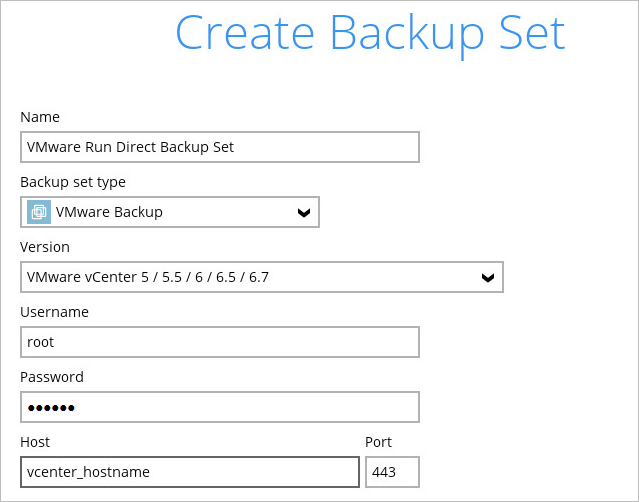Focus the Username field containing root
The width and height of the screenshot is (639, 502).
coord(219,342)
